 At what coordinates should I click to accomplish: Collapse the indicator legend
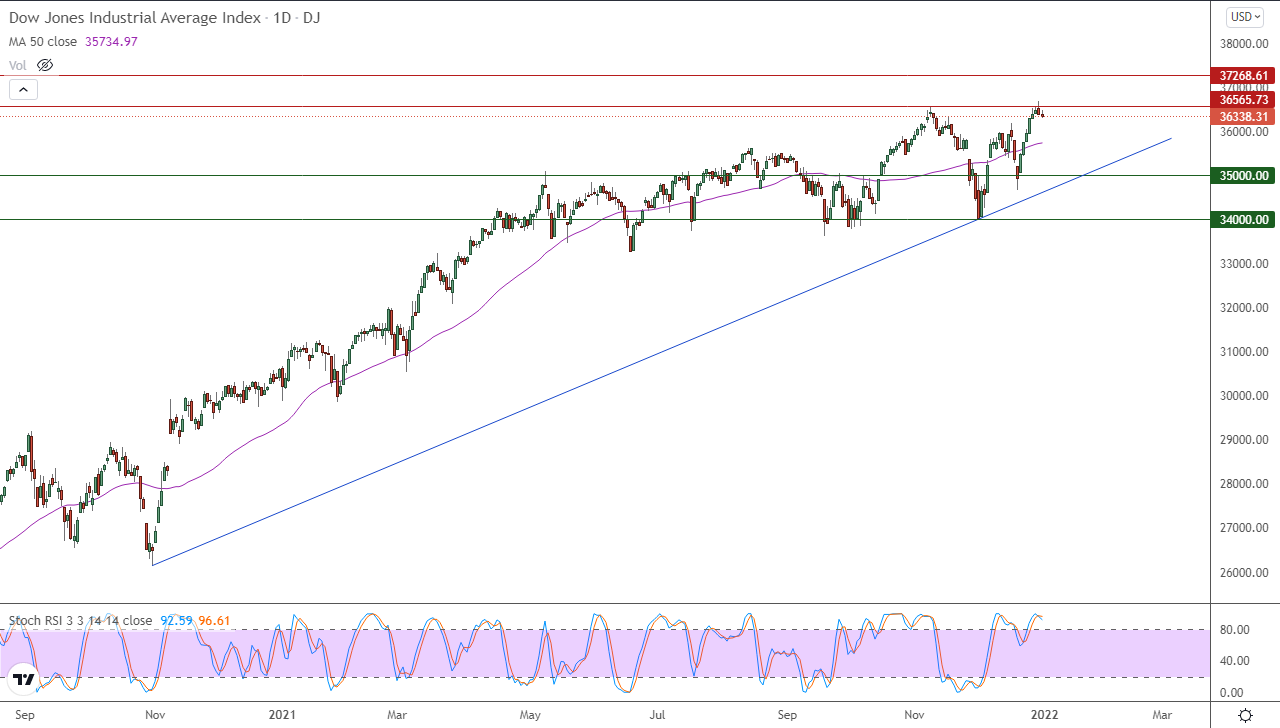[23, 89]
